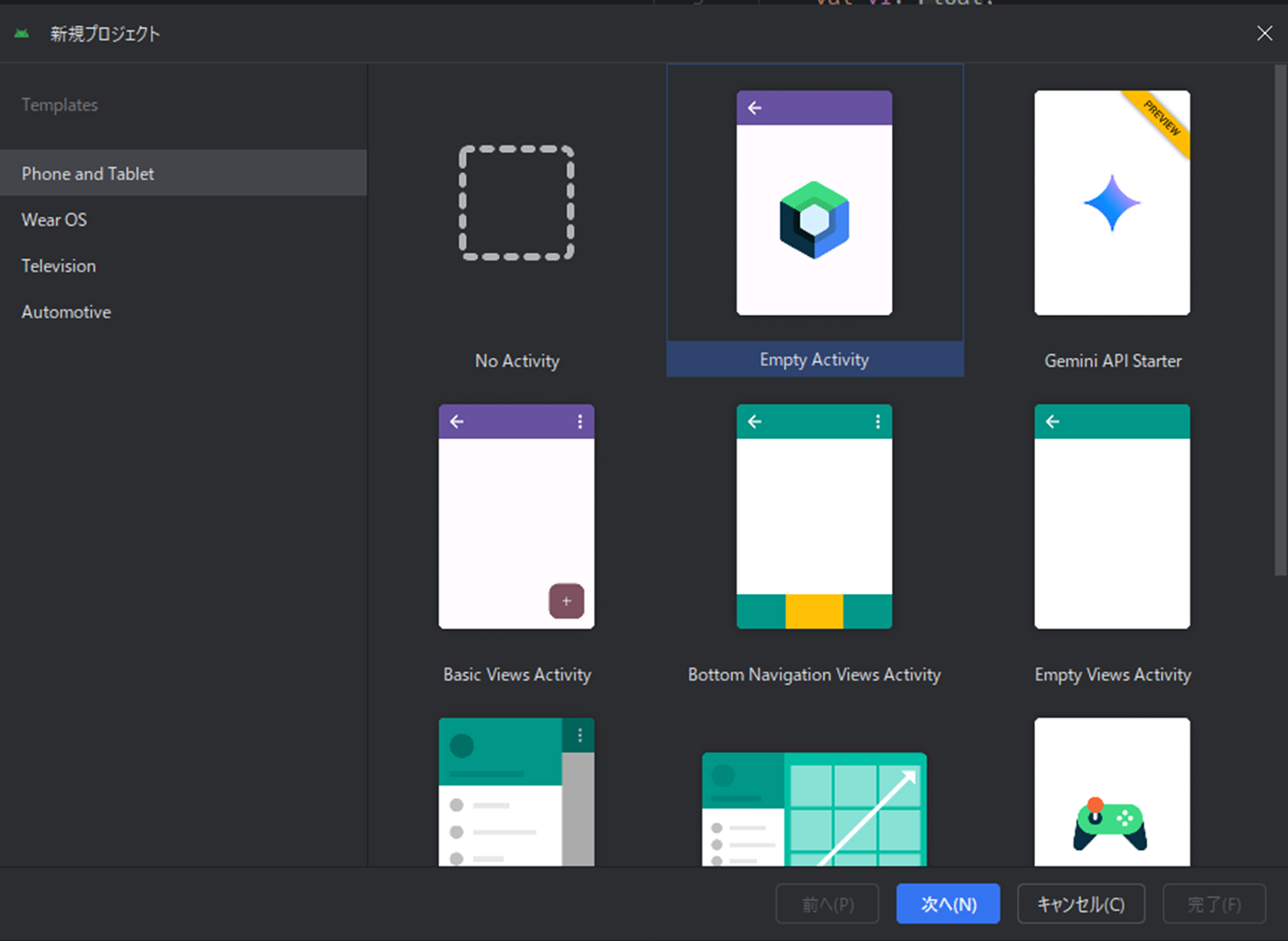Choose the Empty Activity Compose template thumbnail
Screen dimensions: 1288x941
pyautogui.click(x=814, y=203)
